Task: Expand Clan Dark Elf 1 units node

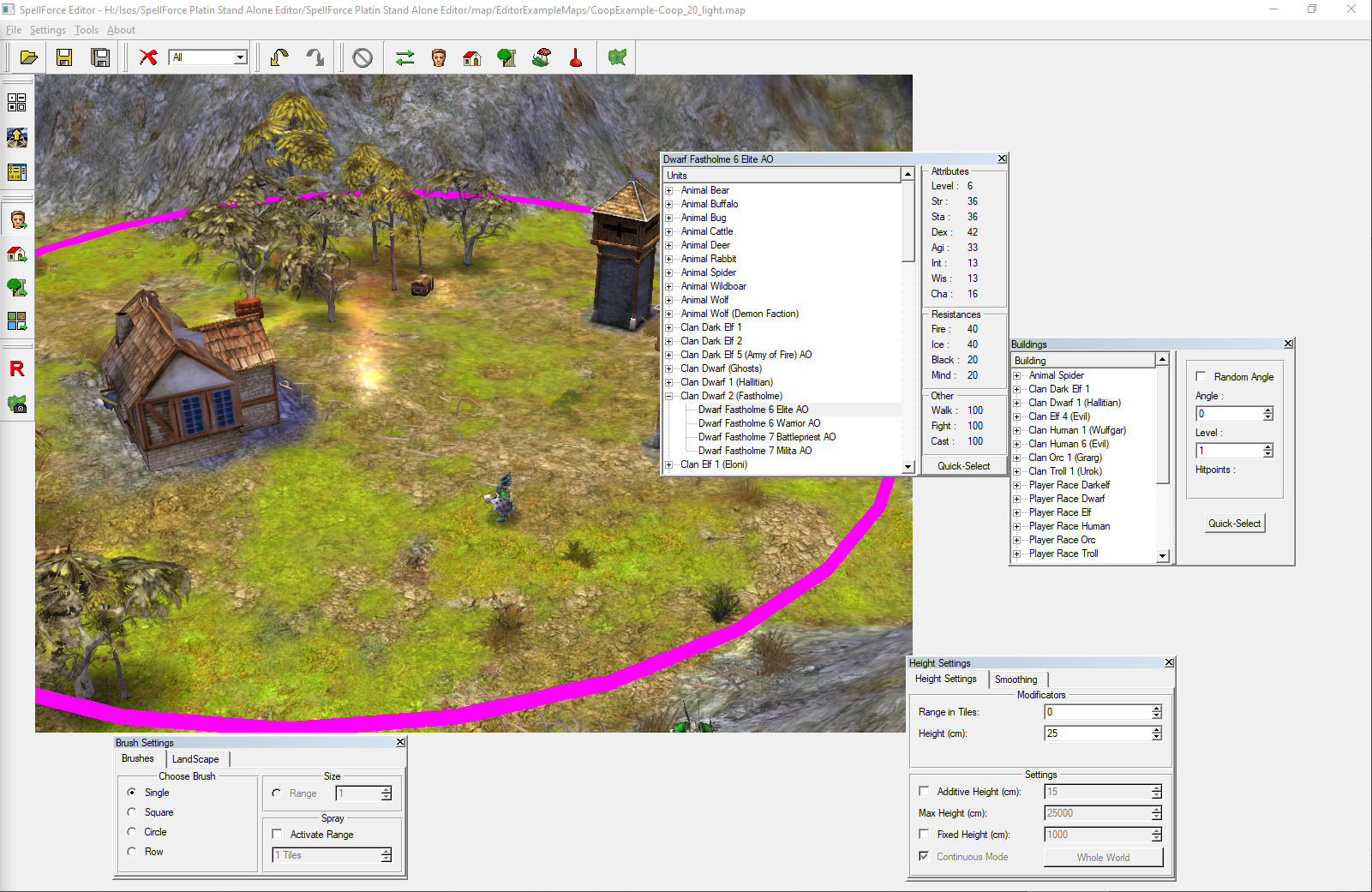Action: 669,327
